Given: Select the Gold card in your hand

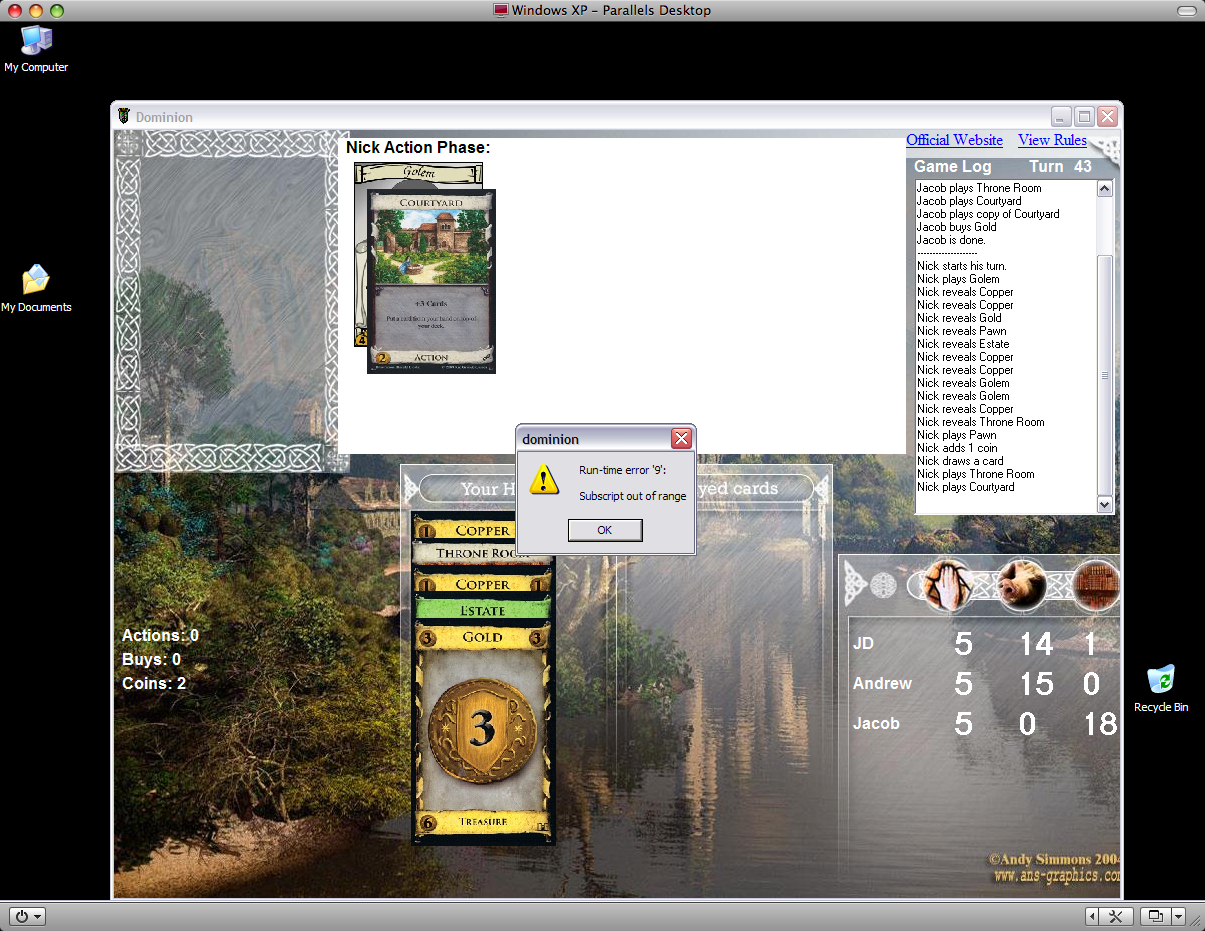Looking at the screenshot, I should (482, 730).
